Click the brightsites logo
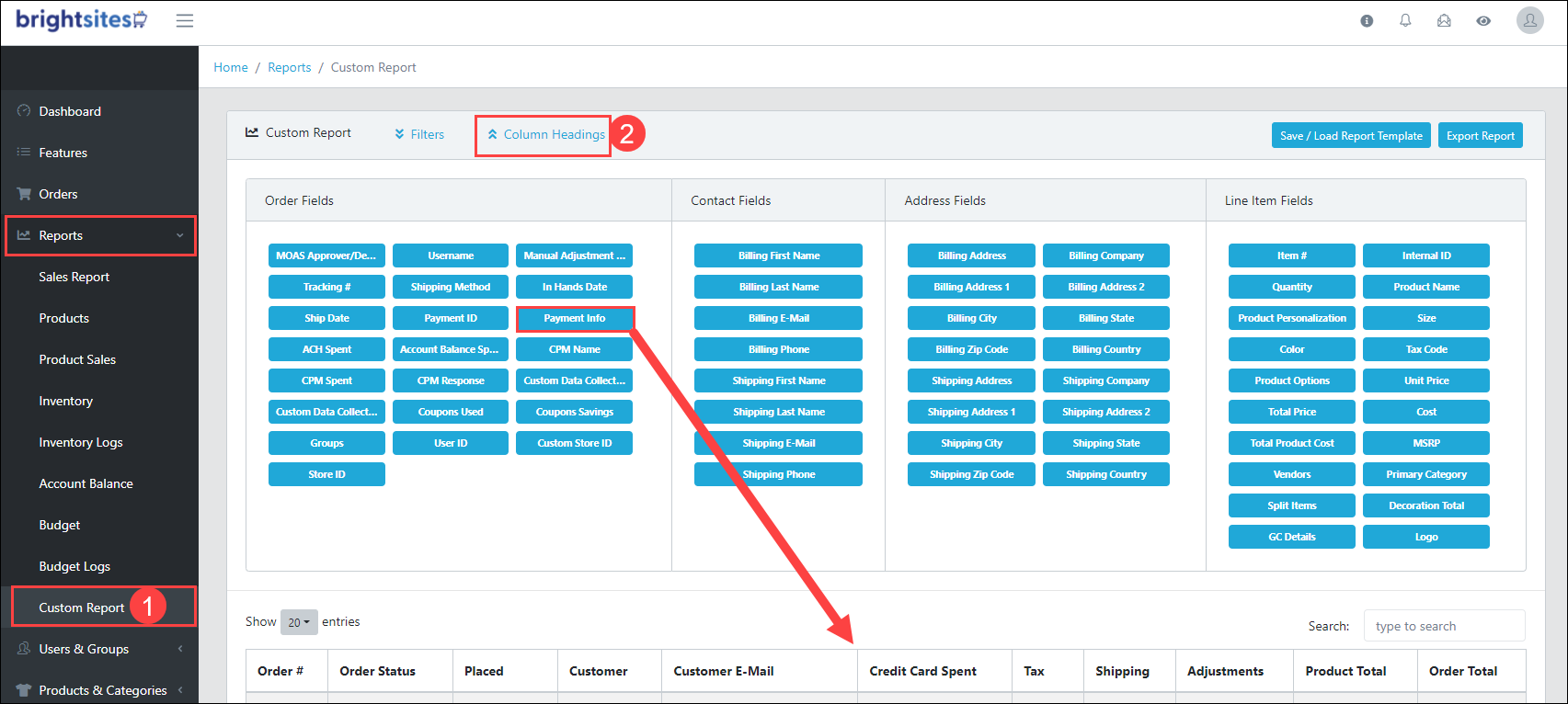The image size is (1568, 704). click(81, 19)
